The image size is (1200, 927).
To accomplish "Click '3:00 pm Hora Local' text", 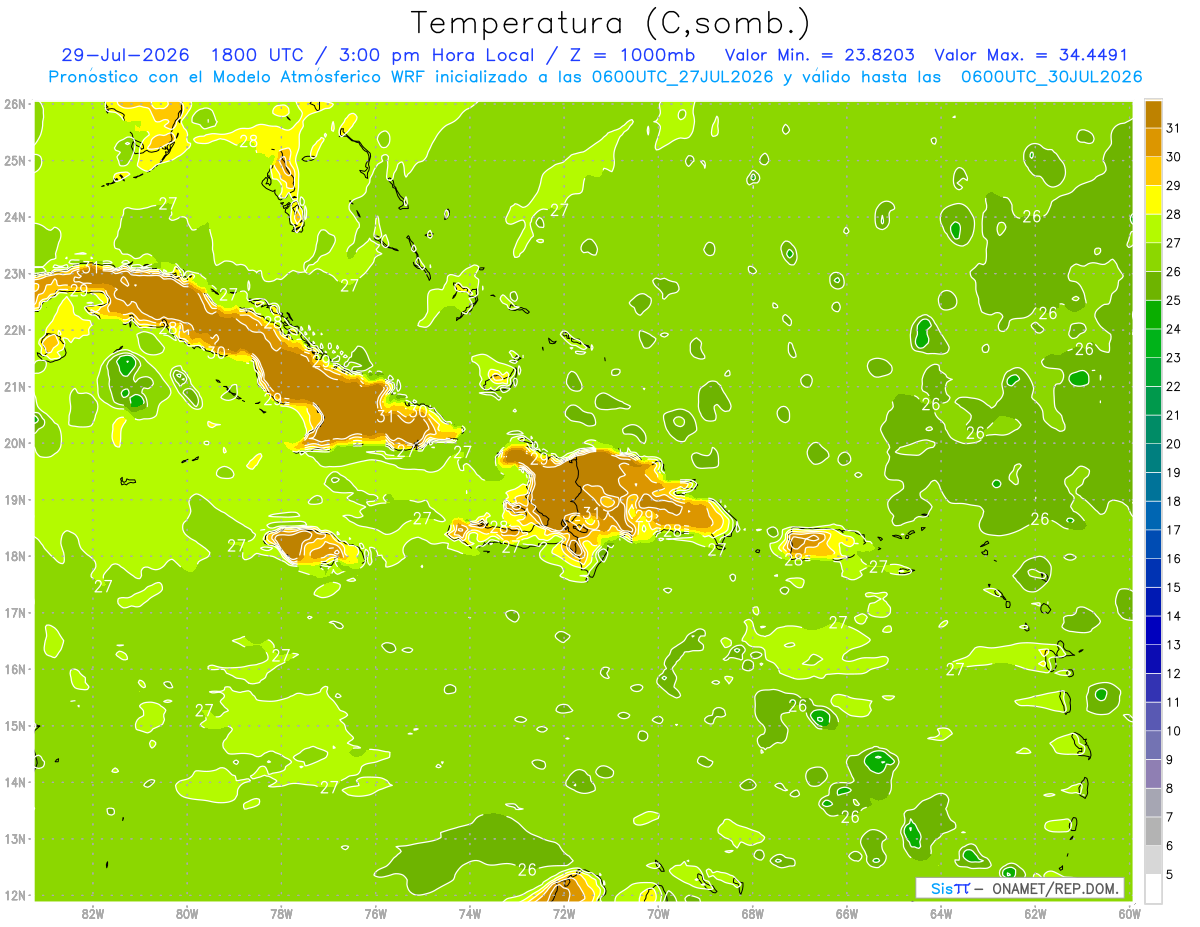I will pos(437,55).
